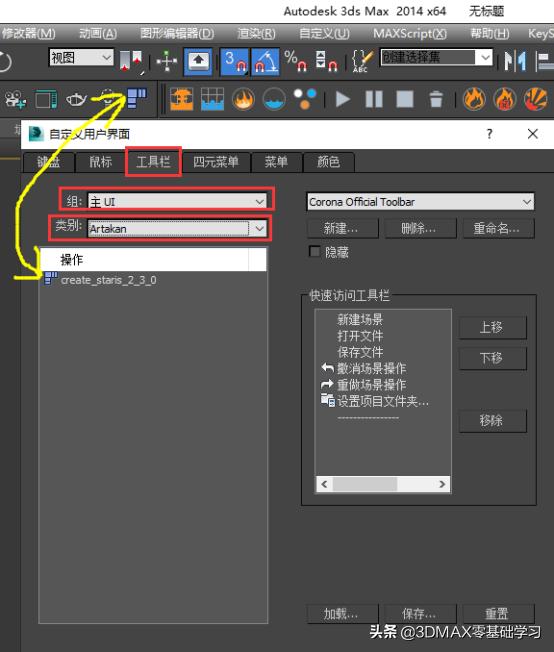This screenshot has width=554, height=652.
Task: Click the trash can delete icon
Action: (435, 99)
